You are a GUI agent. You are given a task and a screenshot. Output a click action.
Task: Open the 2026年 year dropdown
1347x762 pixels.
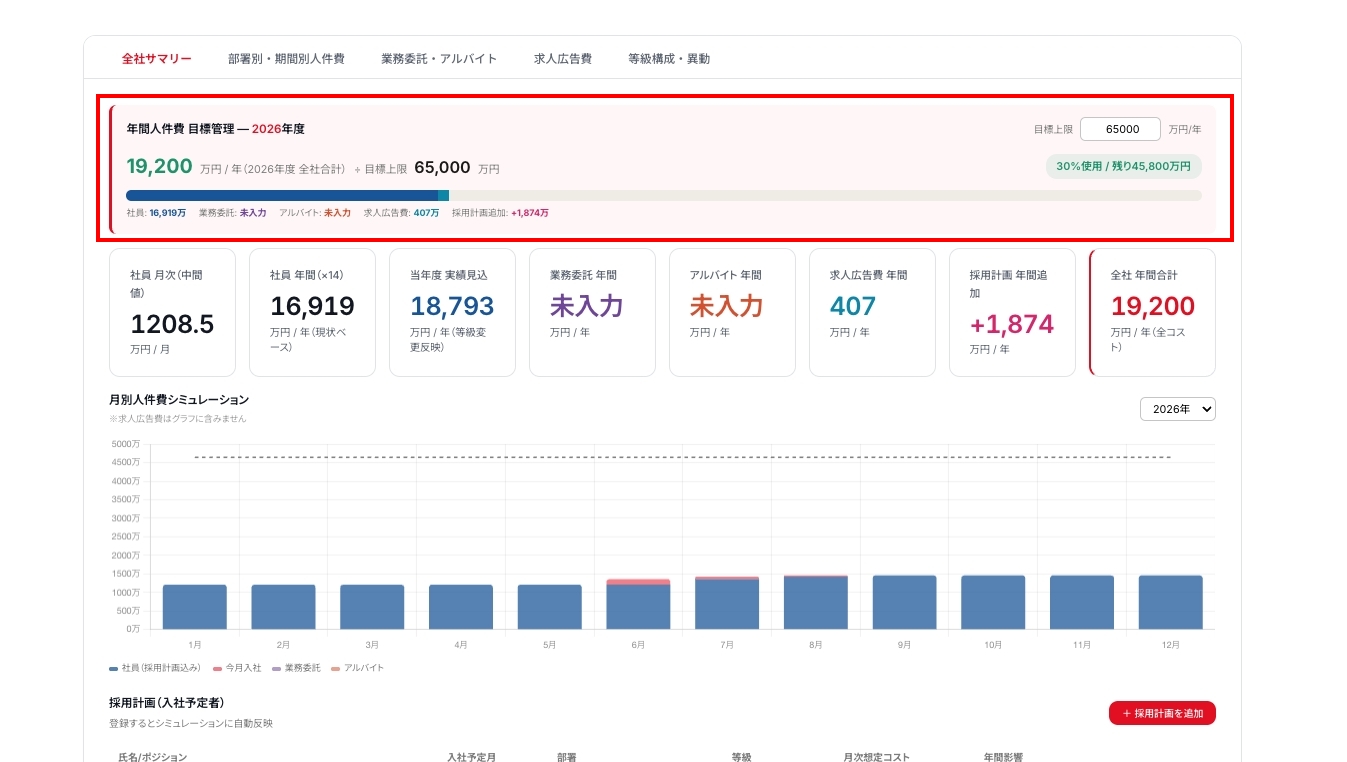point(1178,409)
